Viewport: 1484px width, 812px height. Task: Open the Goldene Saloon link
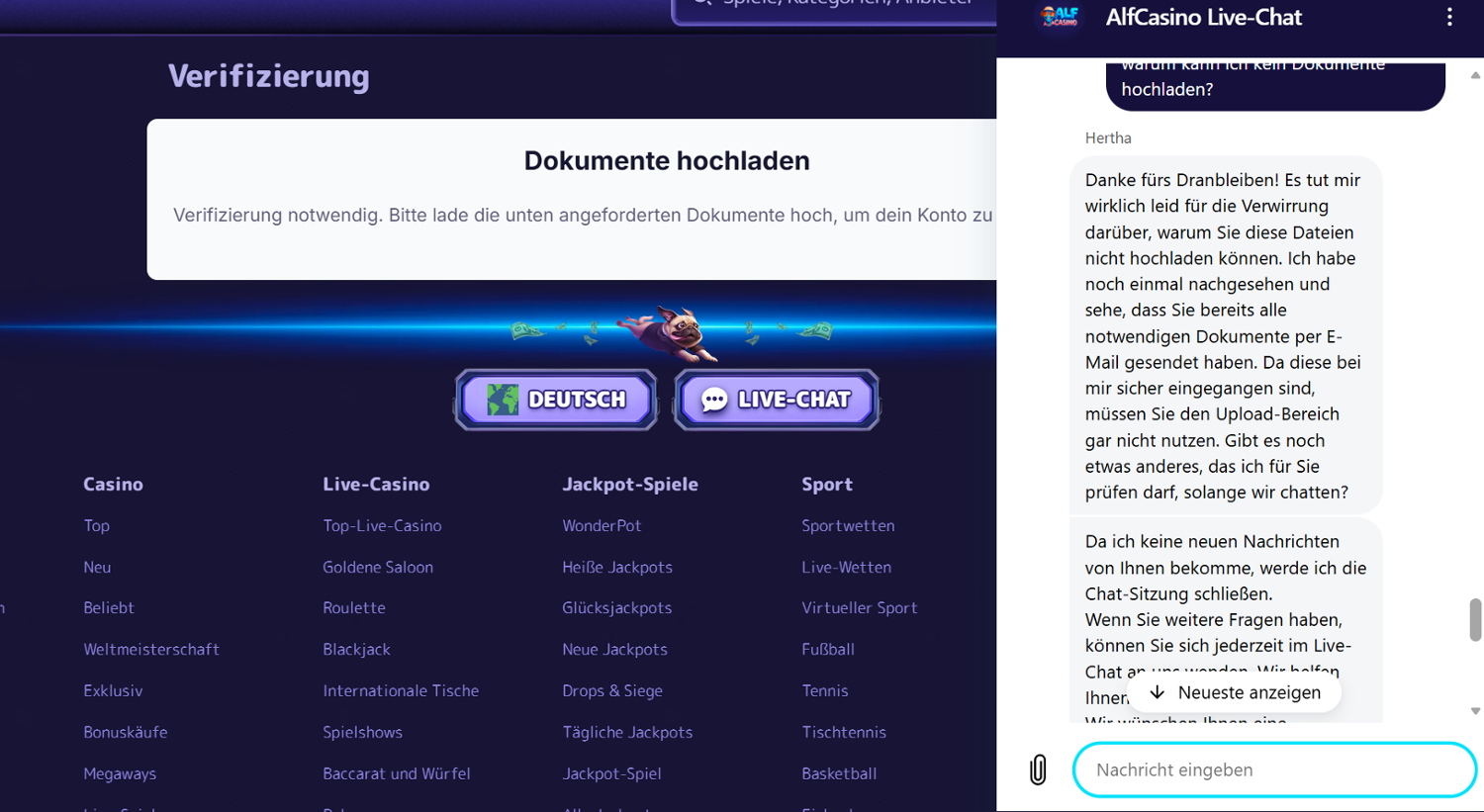(378, 567)
